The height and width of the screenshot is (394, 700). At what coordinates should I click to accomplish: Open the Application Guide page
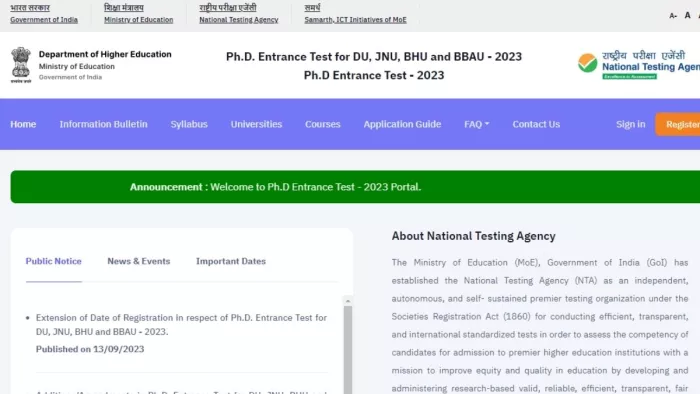pos(402,124)
